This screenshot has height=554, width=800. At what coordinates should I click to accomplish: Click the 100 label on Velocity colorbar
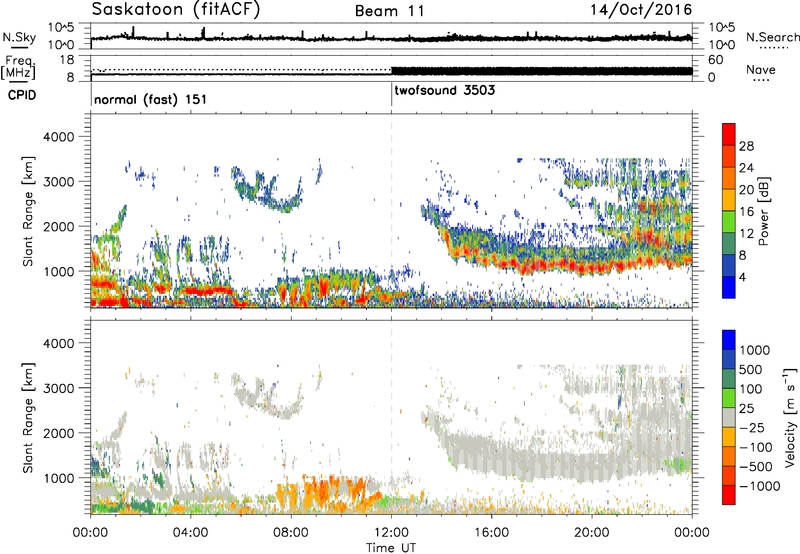click(x=751, y=389)
